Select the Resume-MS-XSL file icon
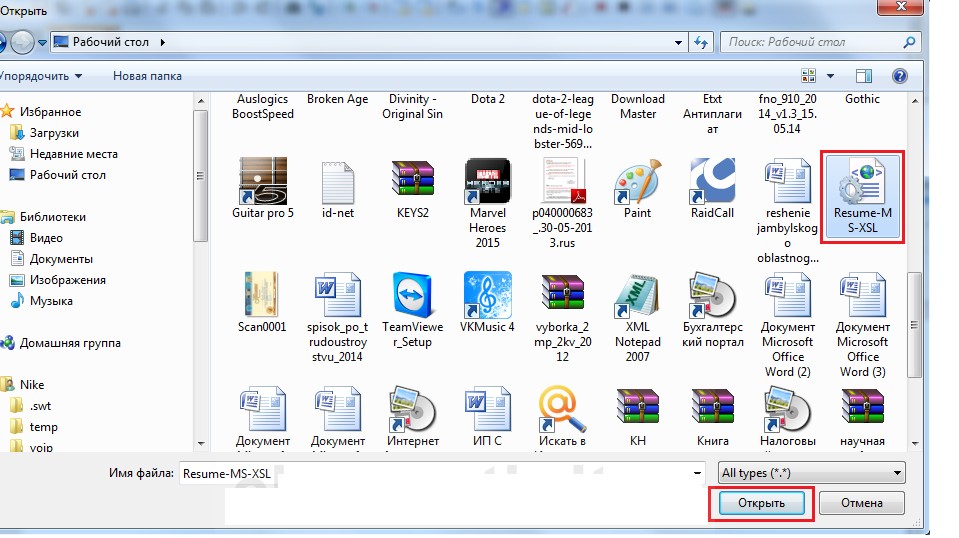Screen dimensions: 959x538 (x=862, y=181)
